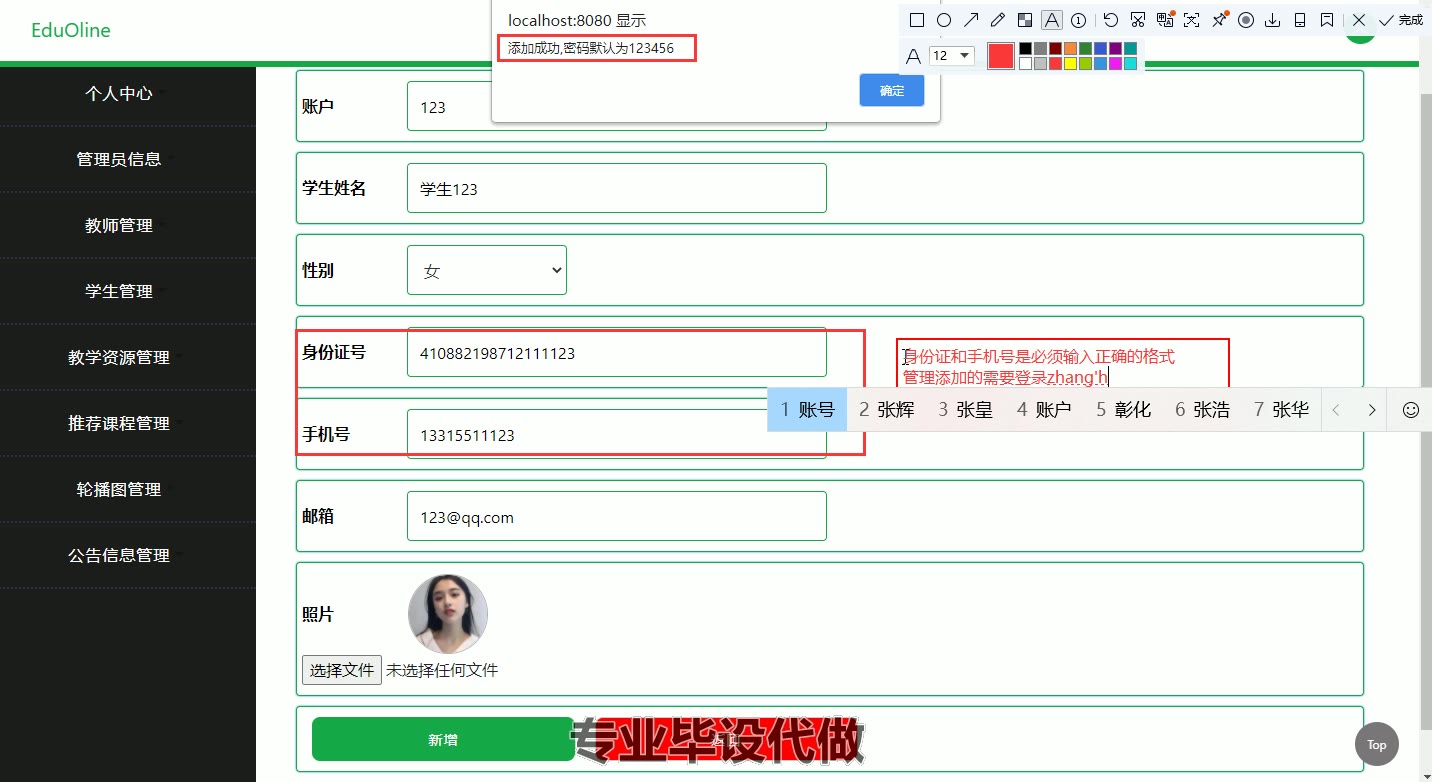Image resolution: width=1432 pixels, height=782 pixels.
Task: Pick the yellow color swatch
Action: click(1070, 63)
